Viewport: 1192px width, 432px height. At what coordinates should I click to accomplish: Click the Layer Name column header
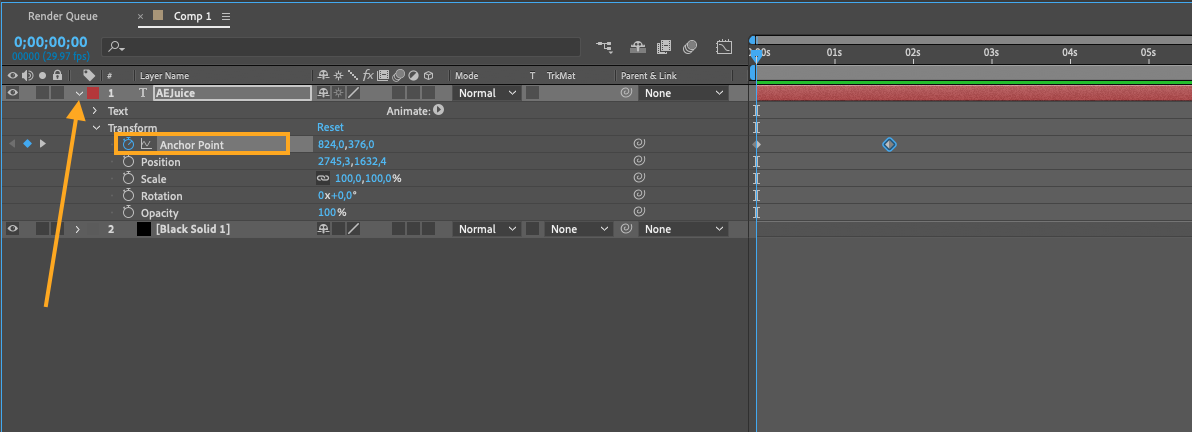[164, 75]
